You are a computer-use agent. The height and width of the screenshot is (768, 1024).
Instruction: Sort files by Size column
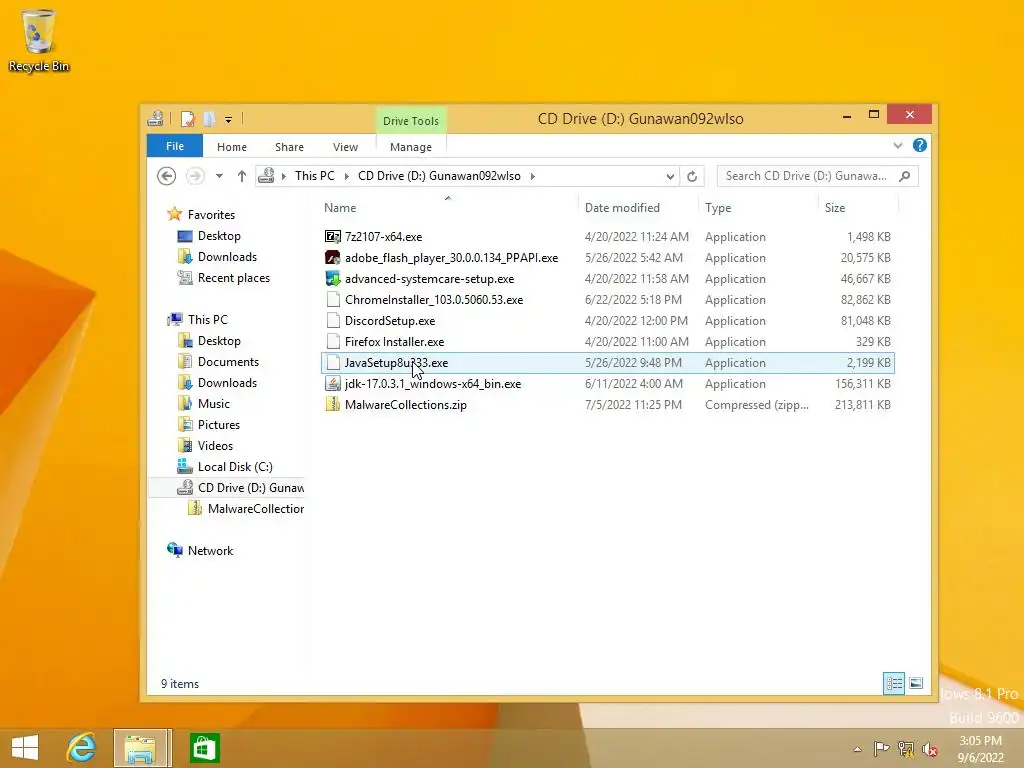click(x=835, y=208)
